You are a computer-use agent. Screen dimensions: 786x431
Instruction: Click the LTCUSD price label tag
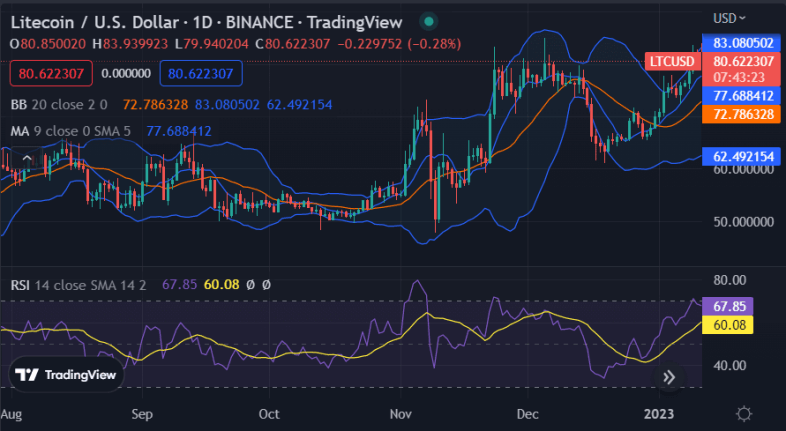pyautogui.click(x=672, y=62)
